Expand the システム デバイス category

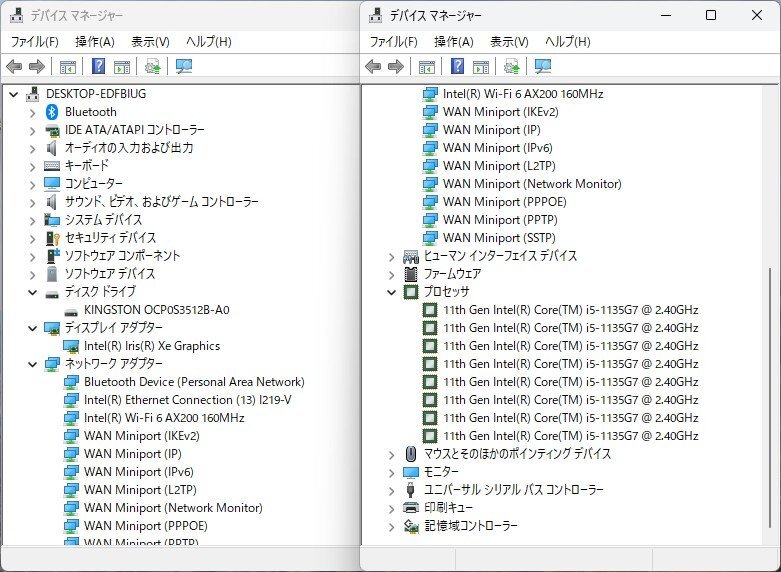[32, 220]
